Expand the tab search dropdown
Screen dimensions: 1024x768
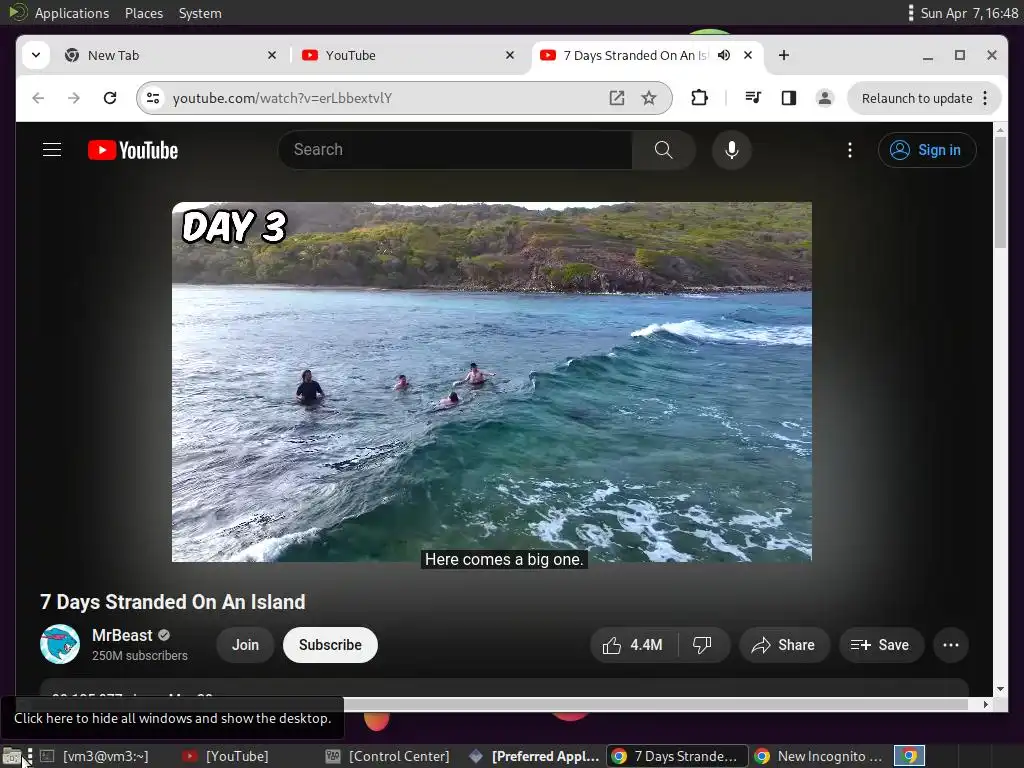[x=36, y=56]
